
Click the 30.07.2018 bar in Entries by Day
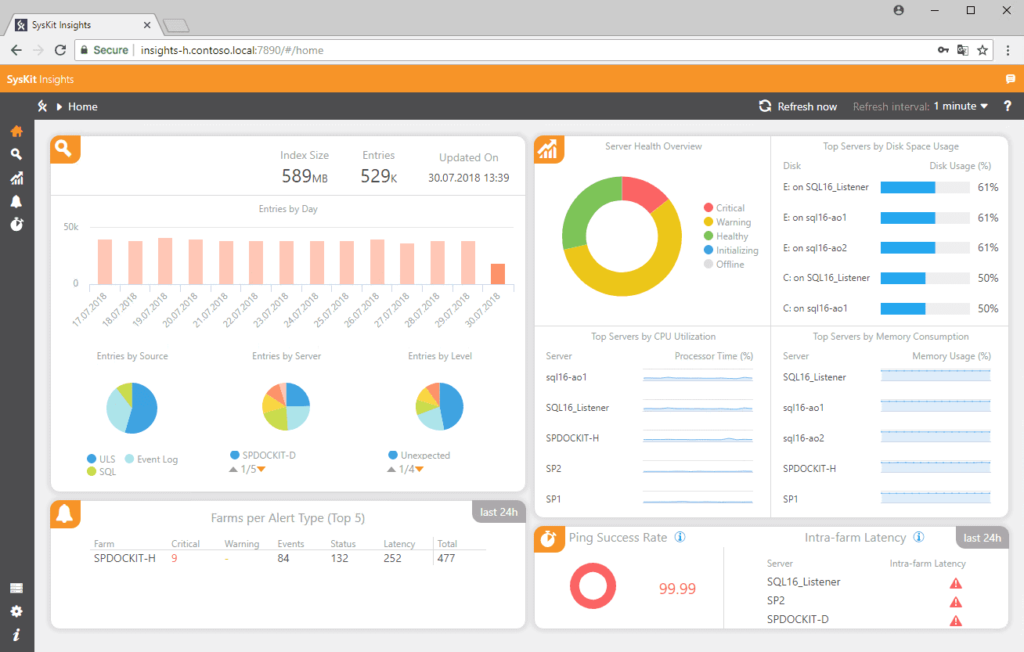(498, 274)
